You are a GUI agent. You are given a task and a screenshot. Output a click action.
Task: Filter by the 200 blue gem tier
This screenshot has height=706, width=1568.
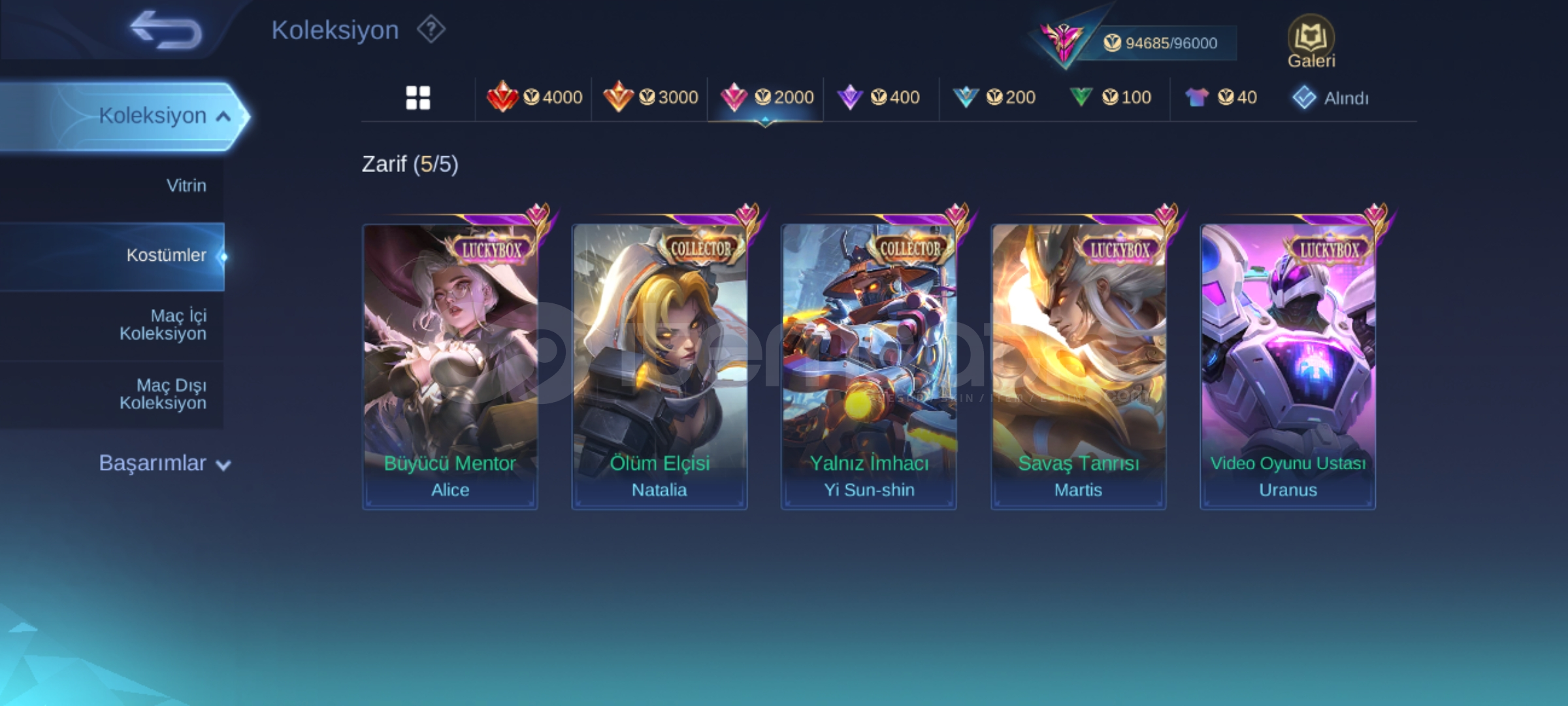coord(994,97)
